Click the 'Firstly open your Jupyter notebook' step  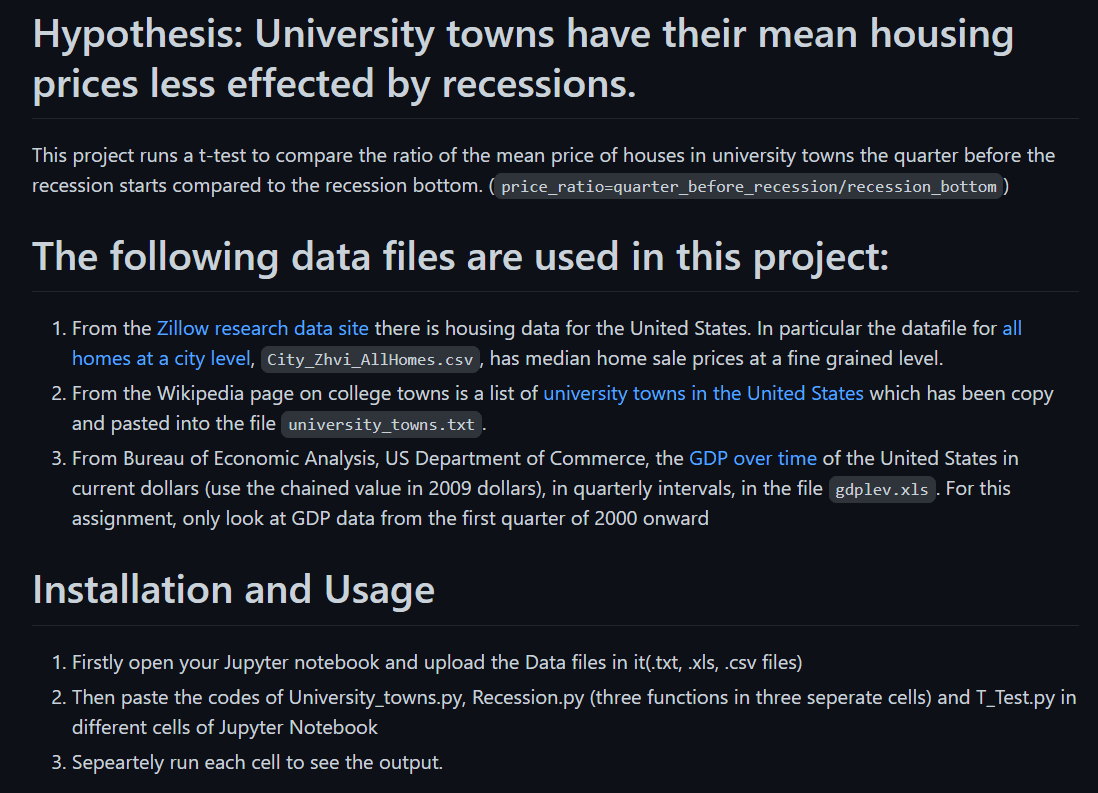[437, 663]
